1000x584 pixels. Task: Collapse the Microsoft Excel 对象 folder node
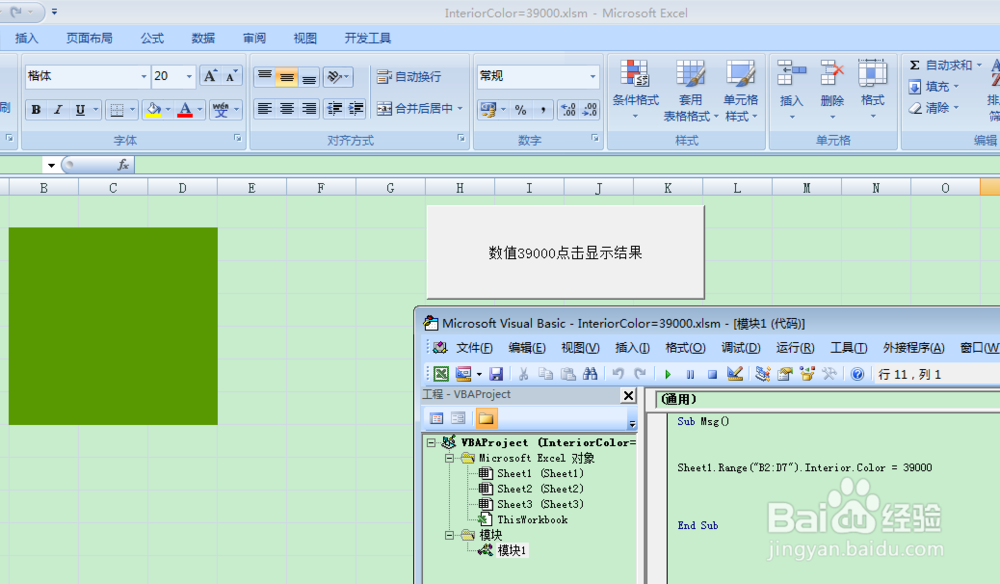[x=449, y=458]
